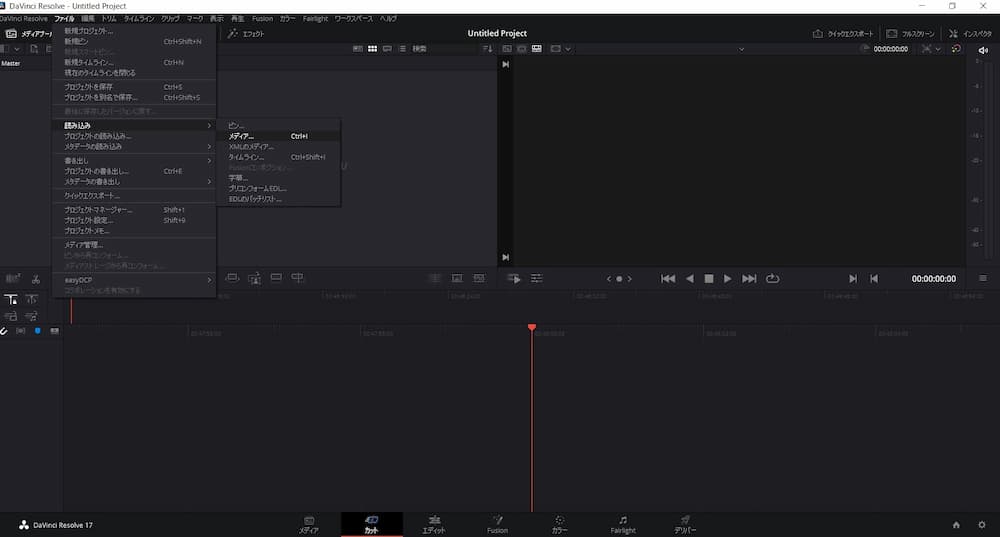Image resolution: width=1000 pixels, height=537 pixels.
Task: Click the scissors split clip icon
Action: (36, 279)
